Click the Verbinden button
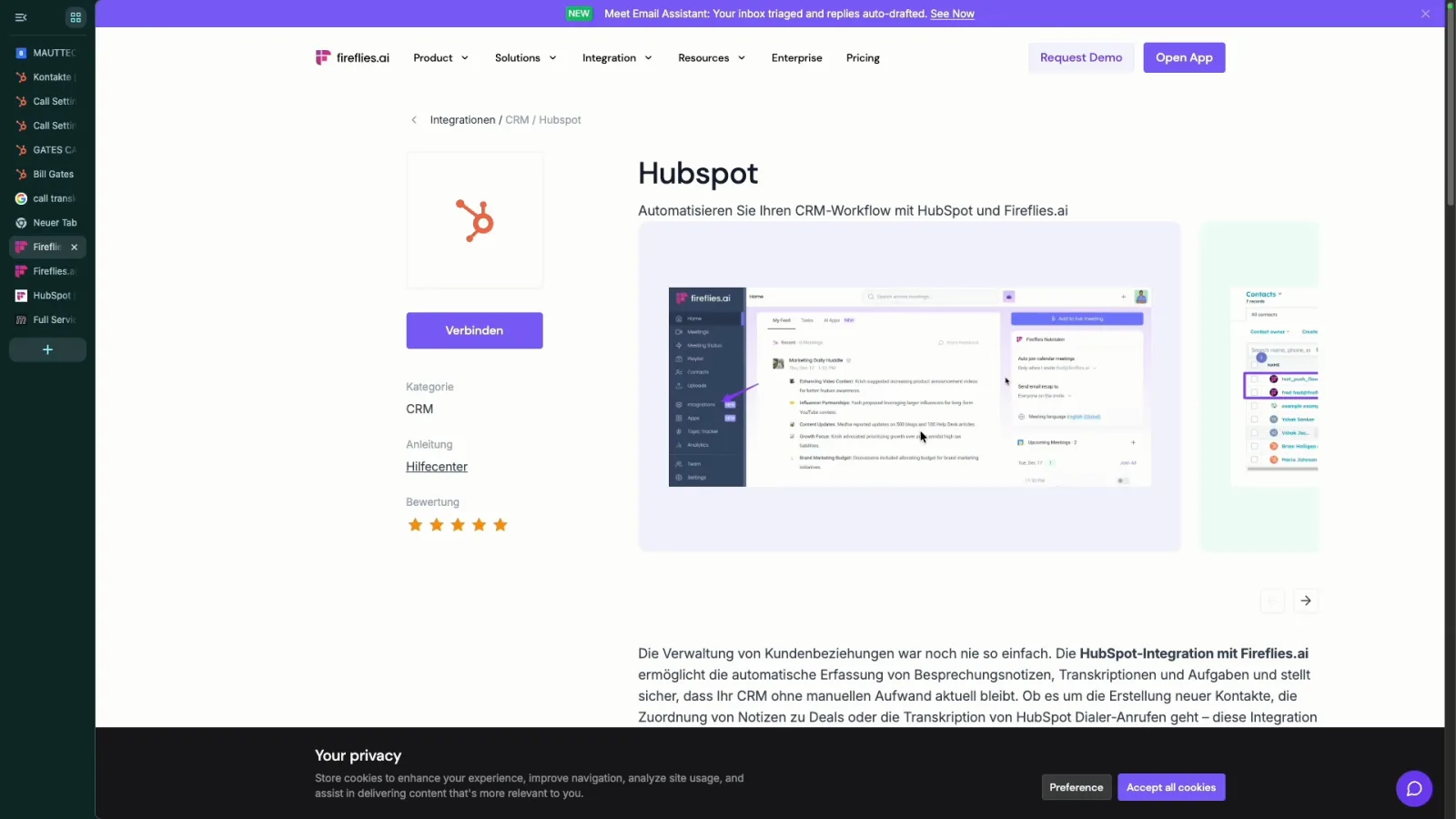The image size is (1456, 819). 474,330
